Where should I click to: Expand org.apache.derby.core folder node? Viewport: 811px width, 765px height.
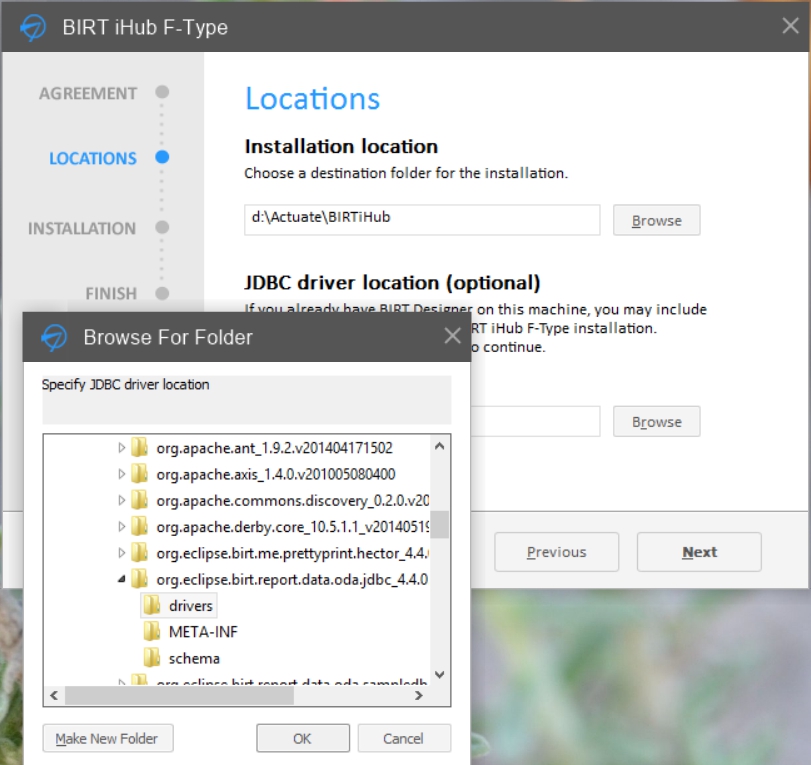point(122,527)
